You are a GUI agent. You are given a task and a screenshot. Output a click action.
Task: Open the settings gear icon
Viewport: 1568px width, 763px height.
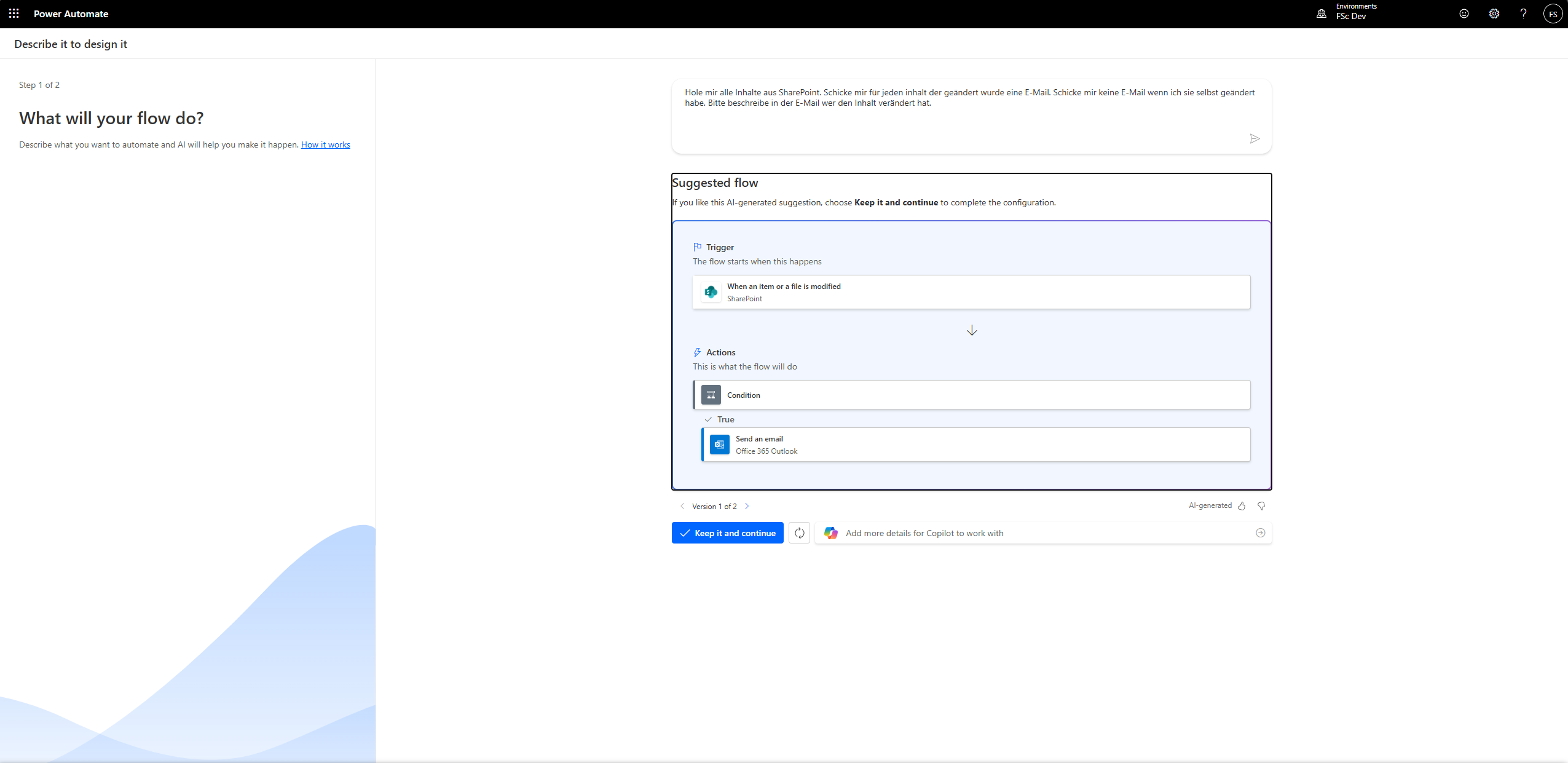point(1494,14)
